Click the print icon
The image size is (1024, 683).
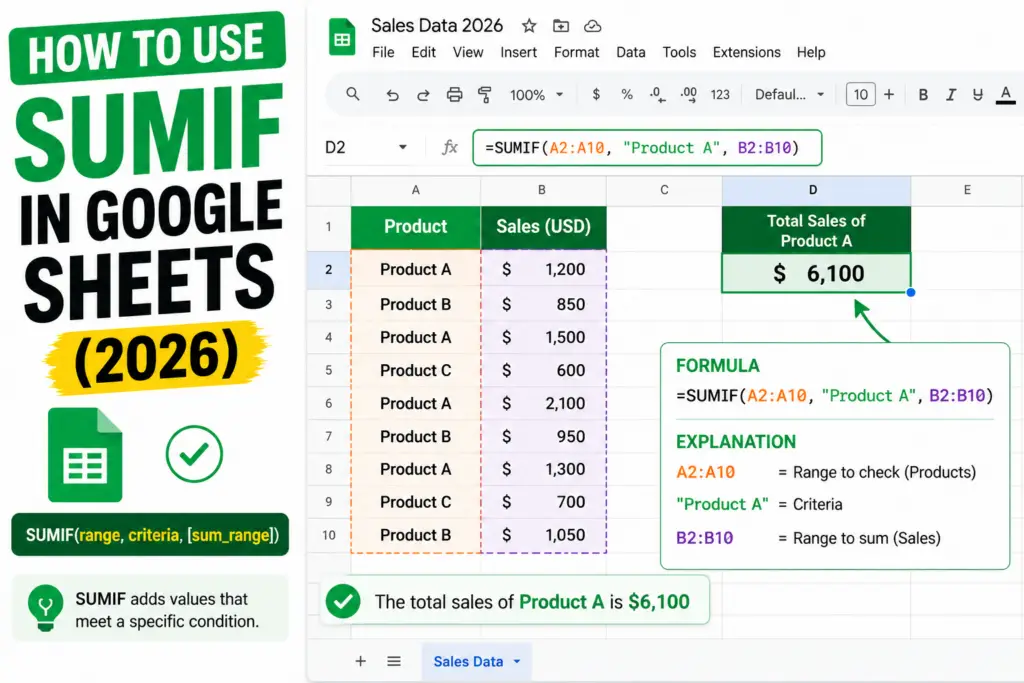point(455,95)
